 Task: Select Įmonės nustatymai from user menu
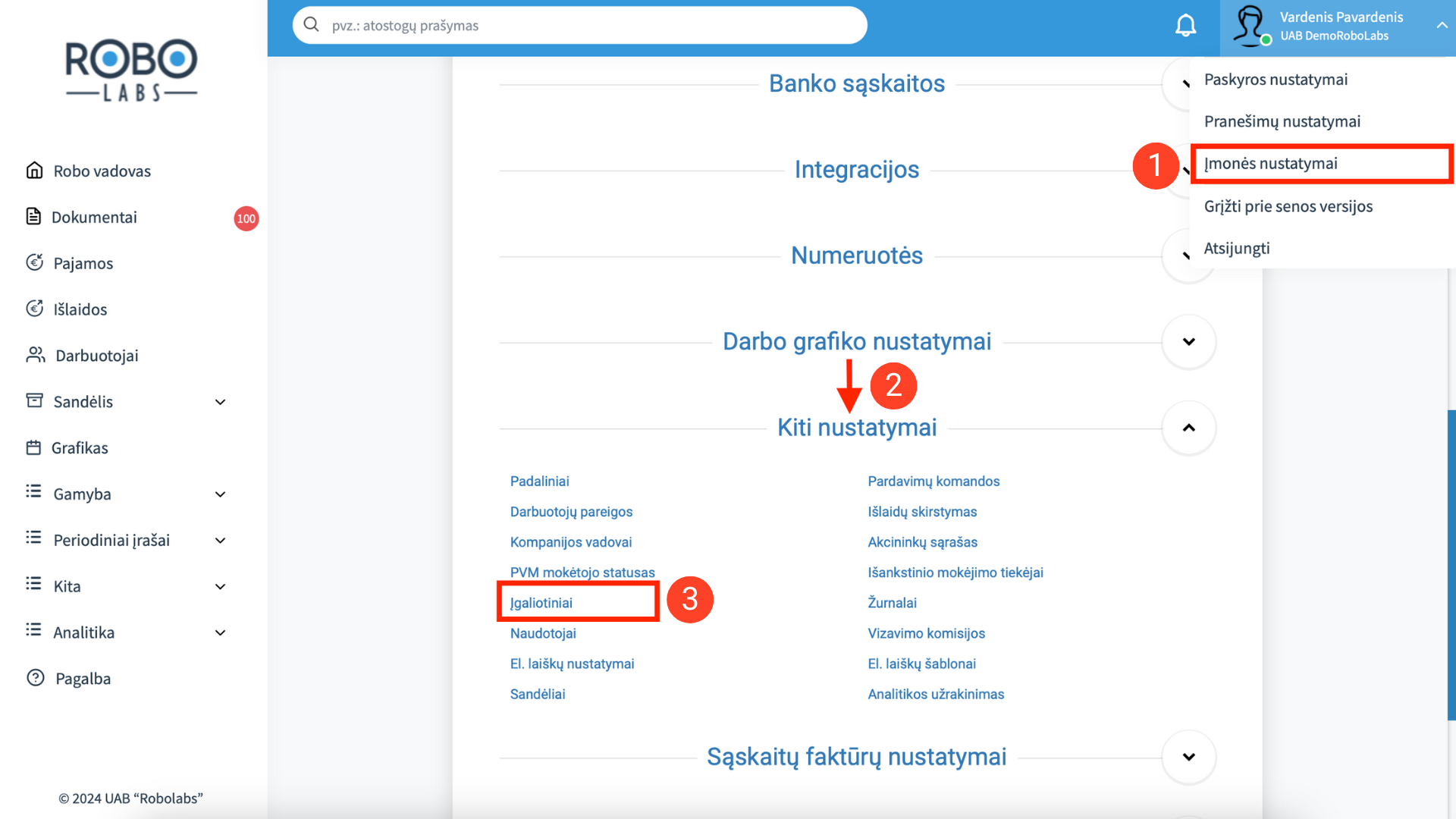pyautogui.click(x=1270, y=163)
